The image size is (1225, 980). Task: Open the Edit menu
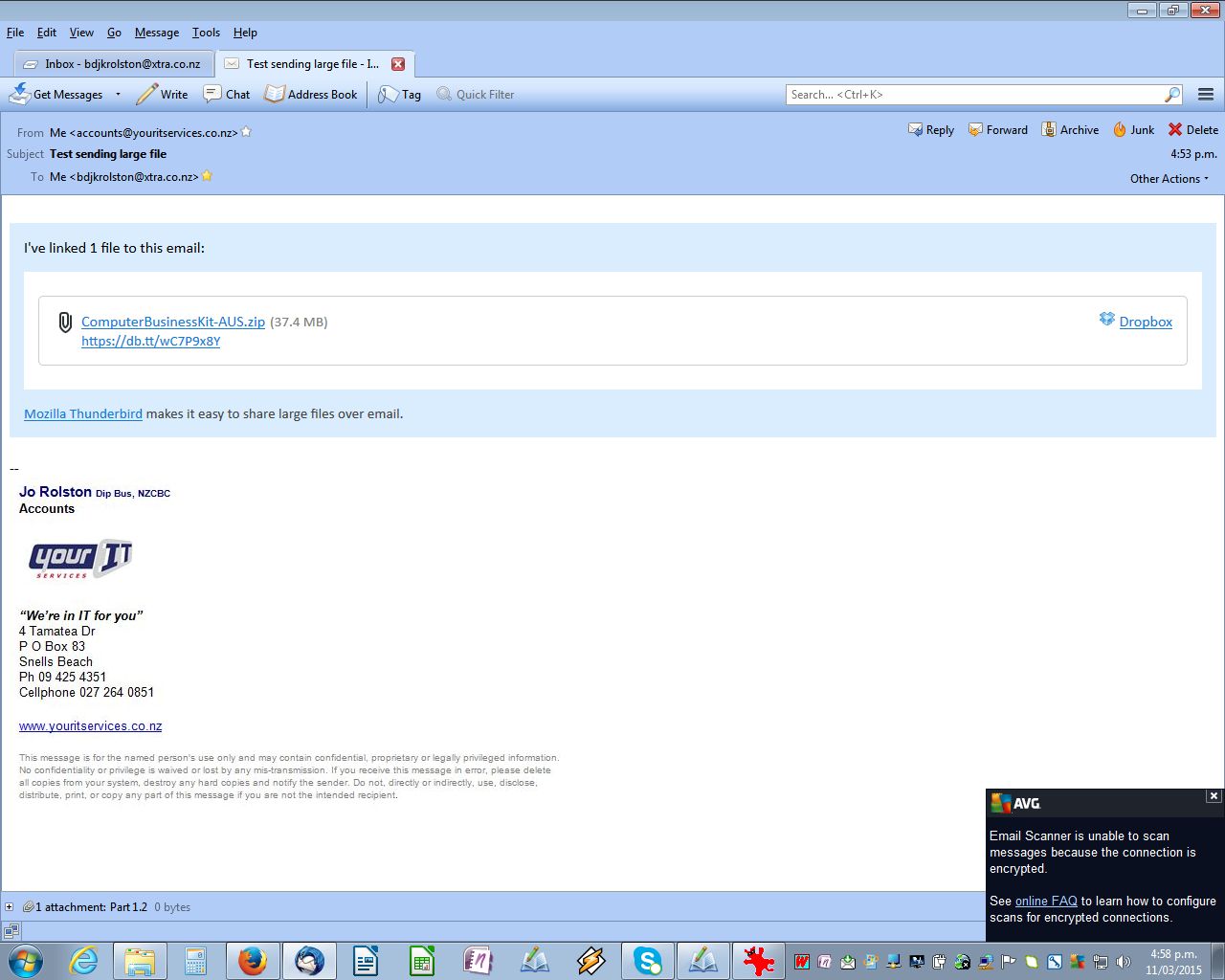click(x=47, y=33)
